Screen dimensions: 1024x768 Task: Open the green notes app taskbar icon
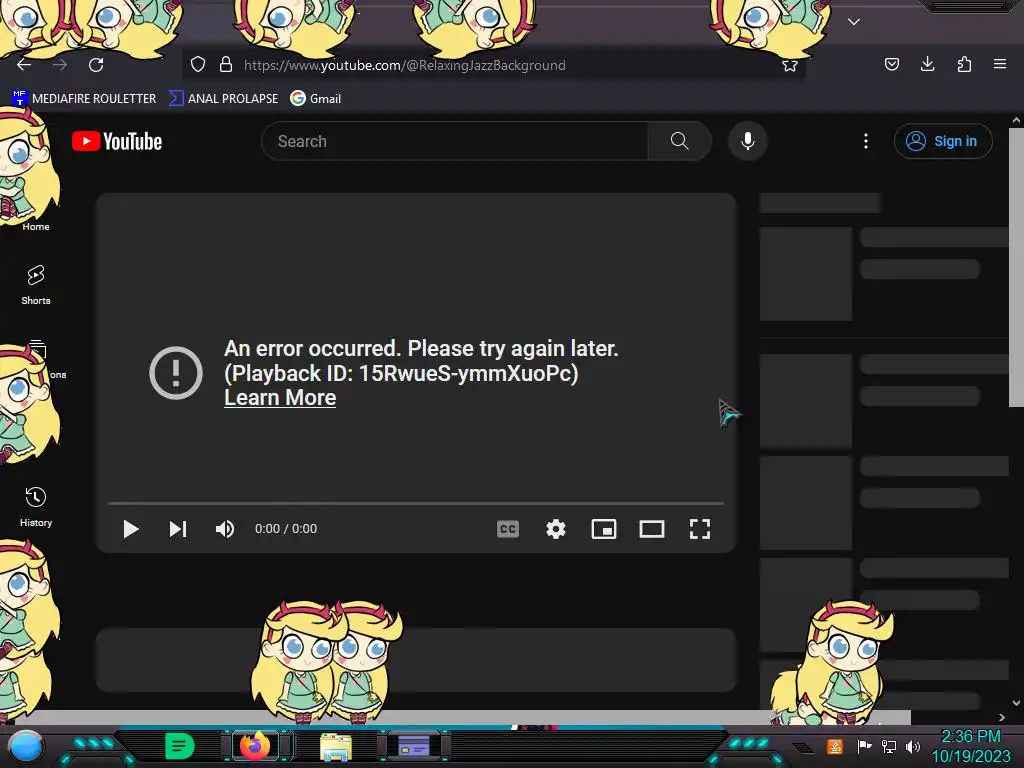(x=179, y=746)
